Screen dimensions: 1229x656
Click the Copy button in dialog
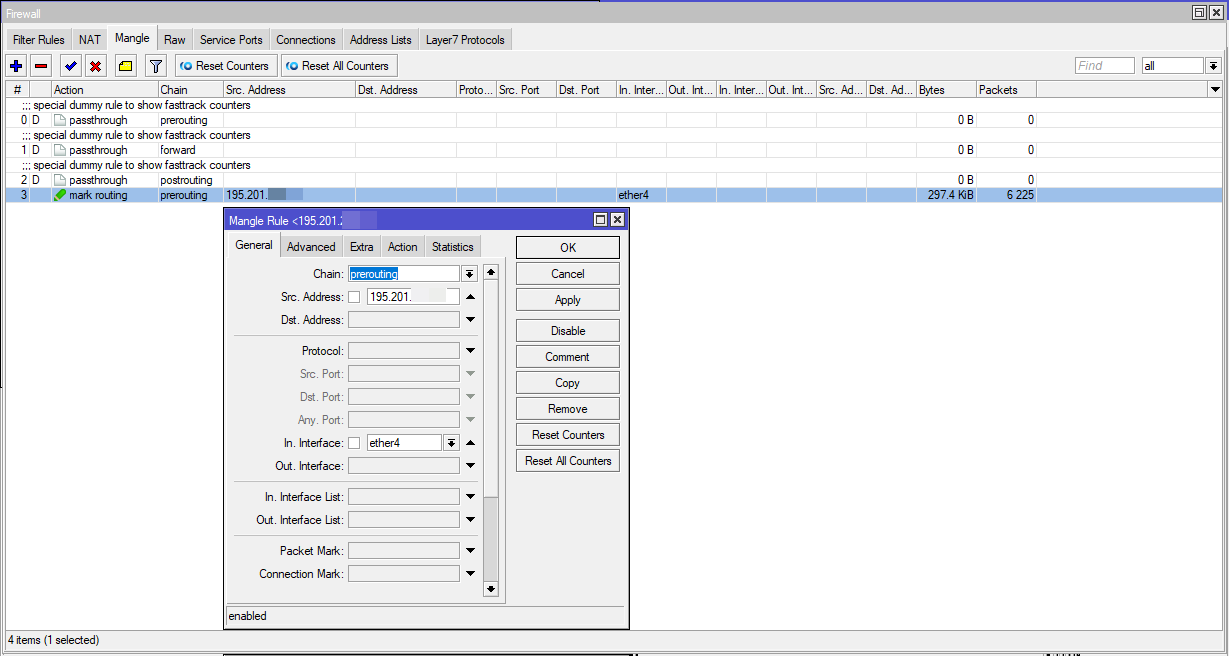point(568,383)
